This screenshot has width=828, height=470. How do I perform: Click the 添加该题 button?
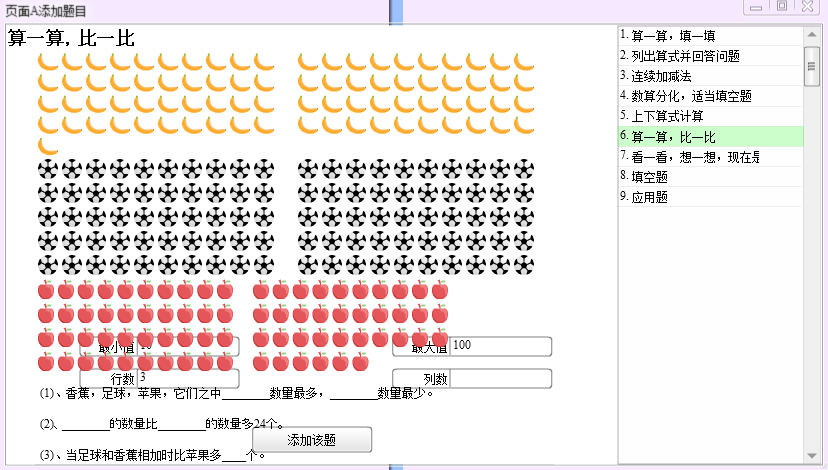click(x=312, y=440)
